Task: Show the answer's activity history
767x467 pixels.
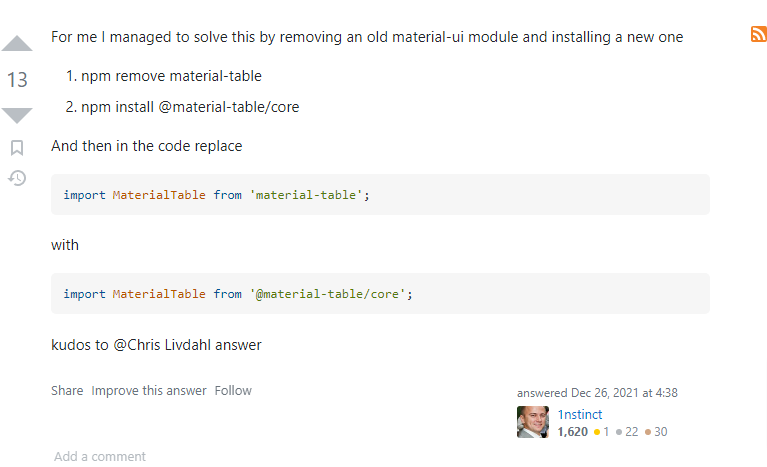Action: [17, 178]
